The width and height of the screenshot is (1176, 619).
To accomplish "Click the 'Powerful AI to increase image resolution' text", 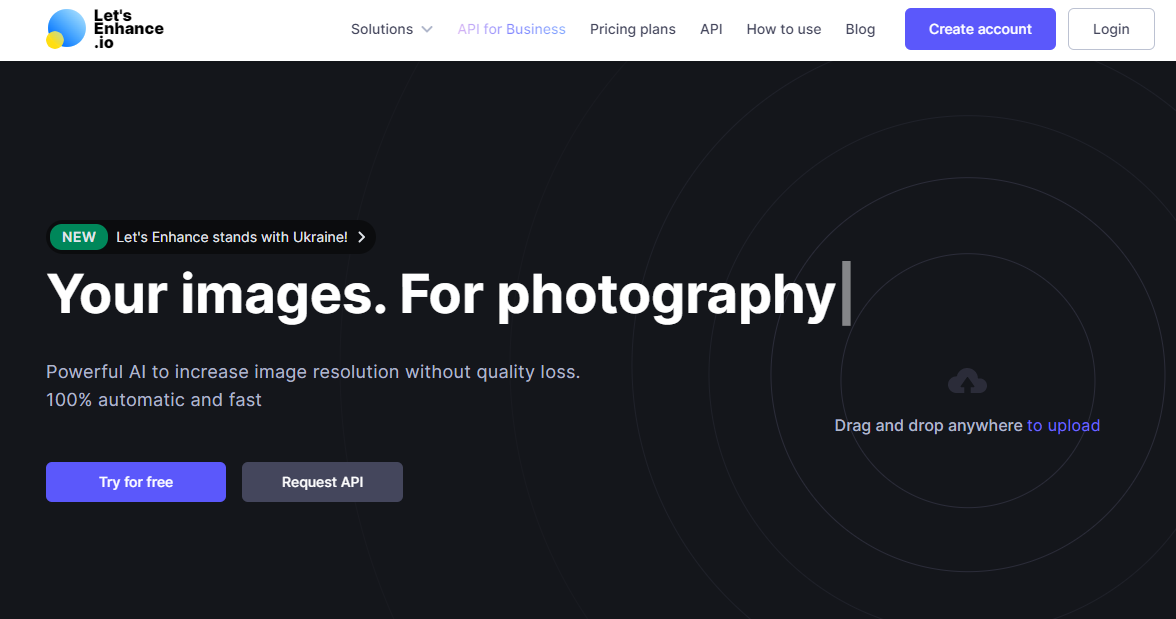I will [313, 372].
